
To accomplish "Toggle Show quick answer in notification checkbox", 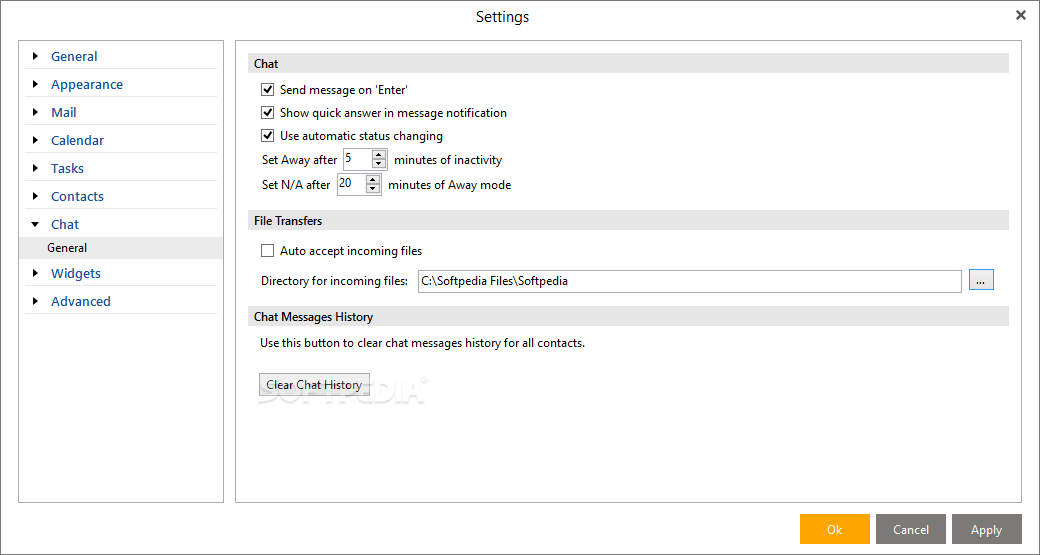I will 268,113.
